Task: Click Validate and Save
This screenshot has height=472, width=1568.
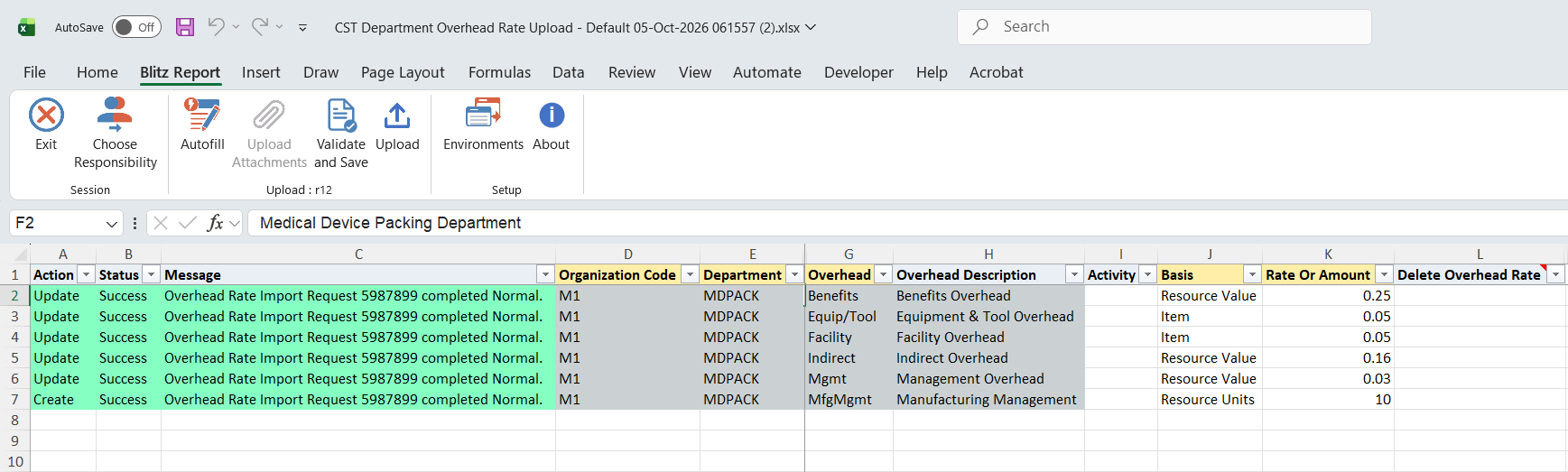Action: (x=341, y=134)
